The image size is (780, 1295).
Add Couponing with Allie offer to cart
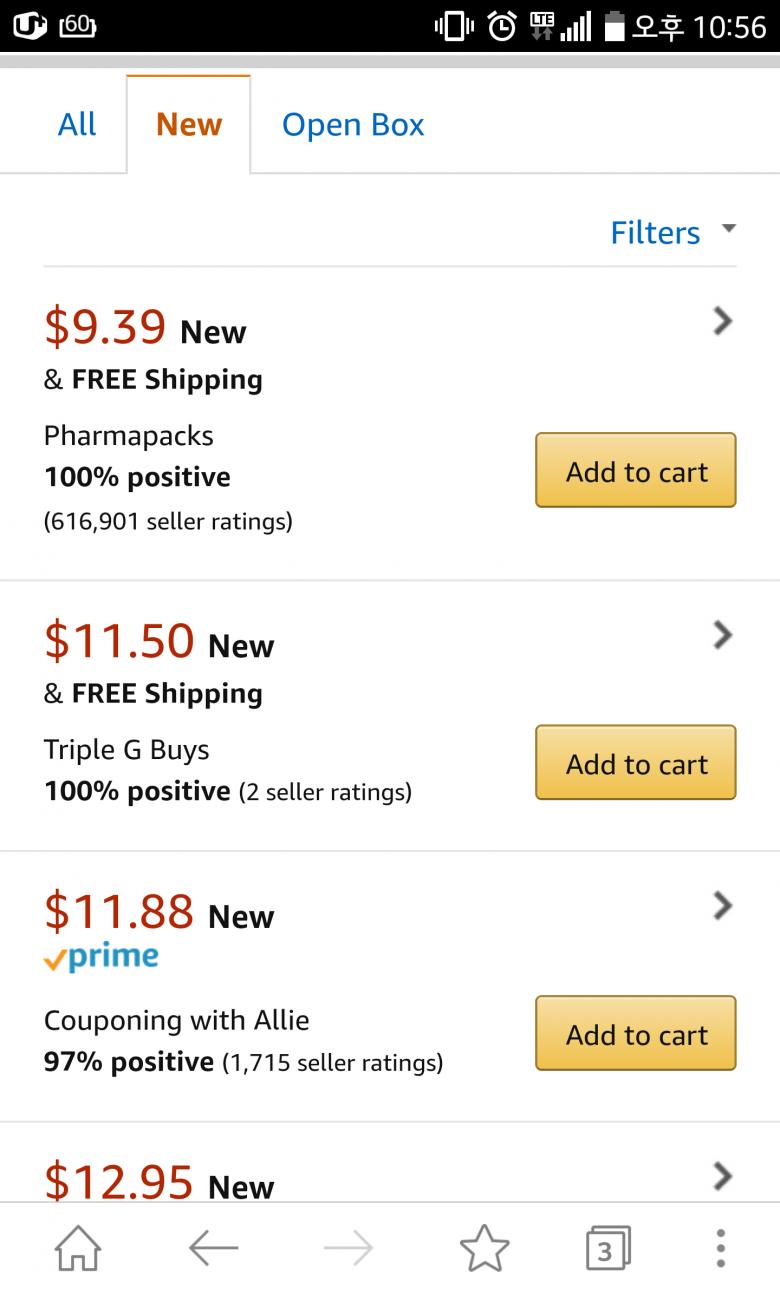click(x=636, y=1034)
